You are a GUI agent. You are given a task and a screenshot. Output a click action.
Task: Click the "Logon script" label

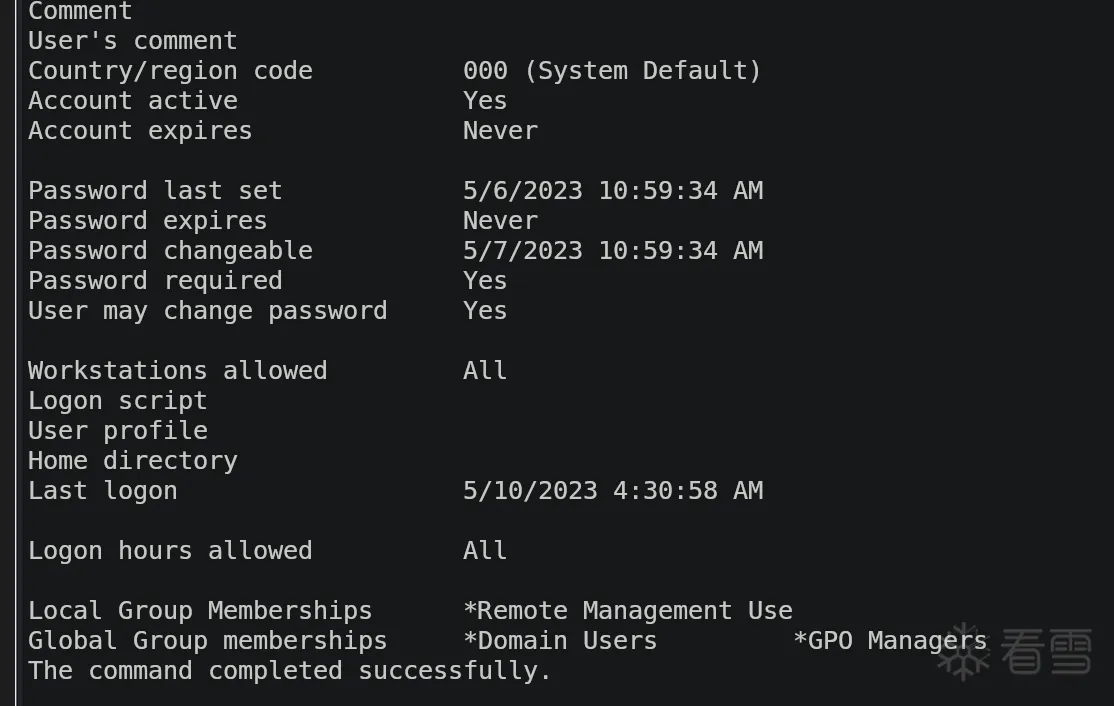click(117, 401)
